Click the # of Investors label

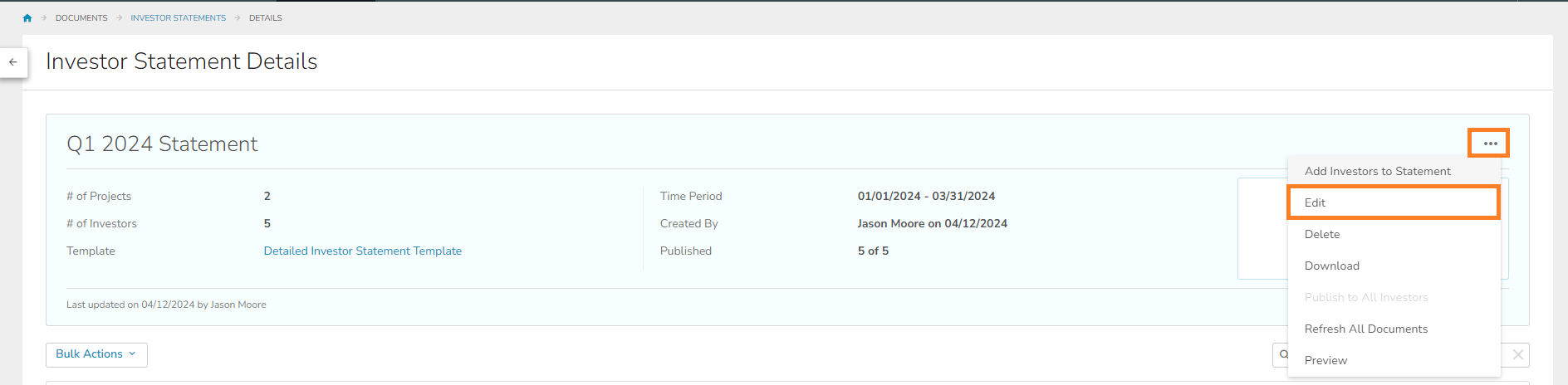(x=101, y=223)
